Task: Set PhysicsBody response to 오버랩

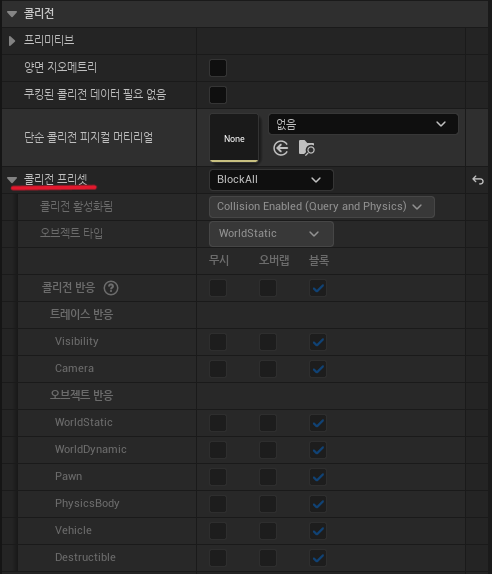Action: [268, 504]
